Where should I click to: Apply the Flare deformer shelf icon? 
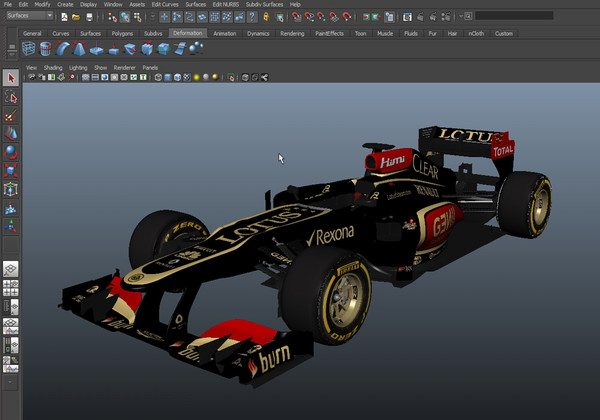coord(79,49)
